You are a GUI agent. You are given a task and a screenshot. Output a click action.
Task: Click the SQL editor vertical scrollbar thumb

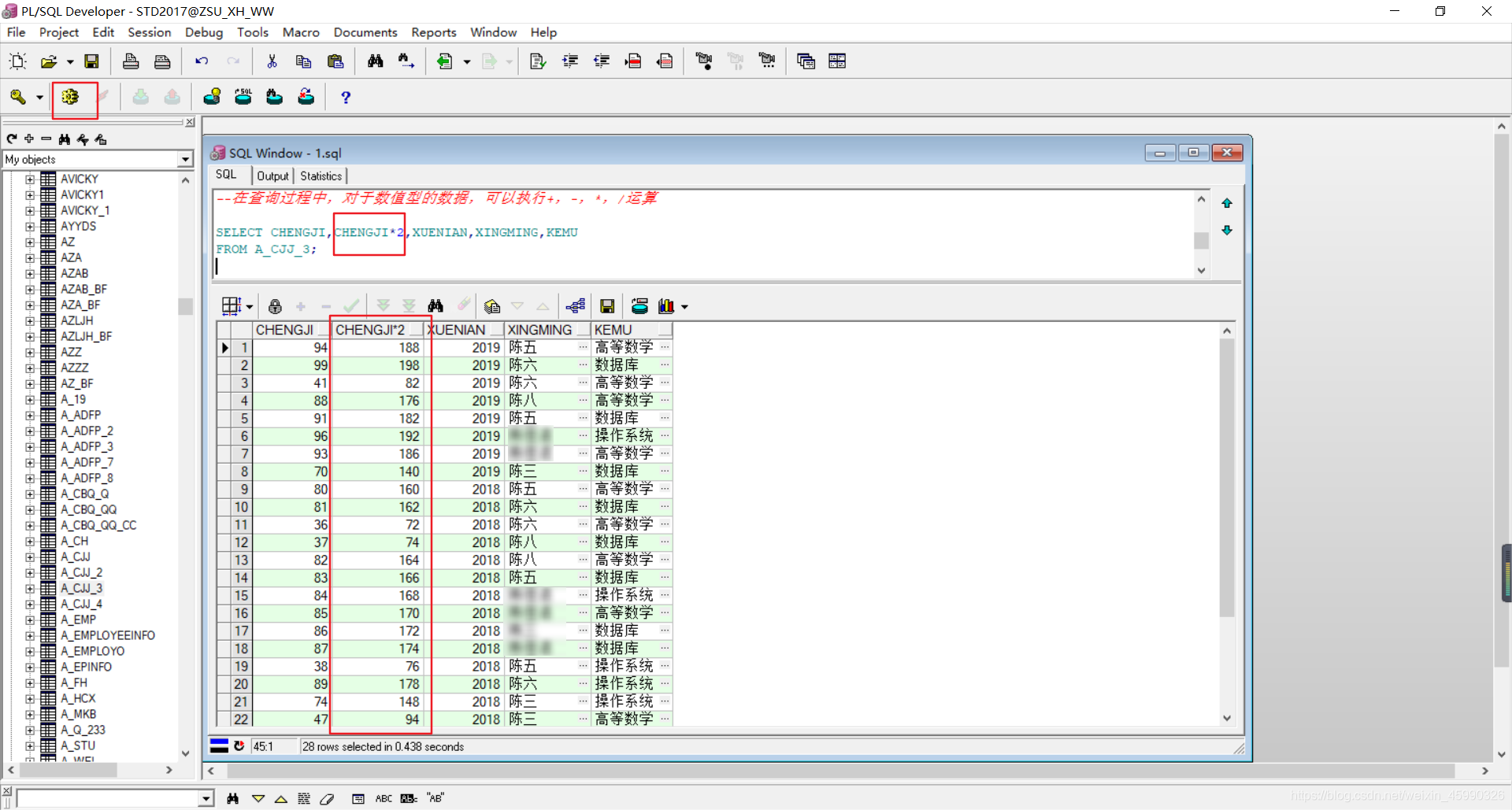click(1202, 240)
